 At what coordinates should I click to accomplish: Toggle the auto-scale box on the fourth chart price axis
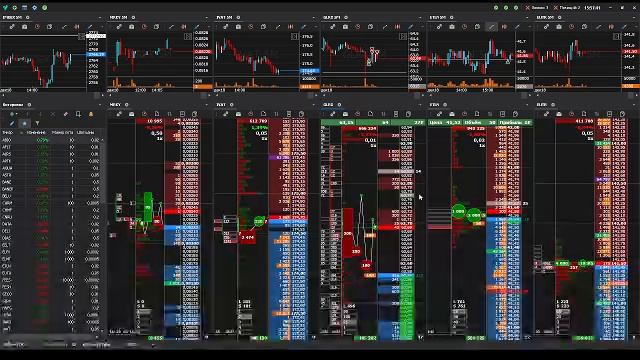403,37
